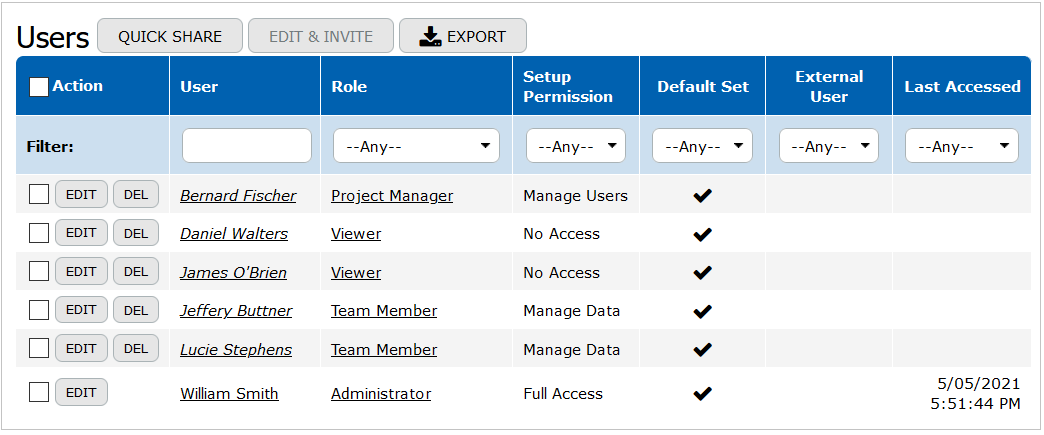The image size is (1044, 435).
Task: Open the Administrator role link
Action: 381,394
